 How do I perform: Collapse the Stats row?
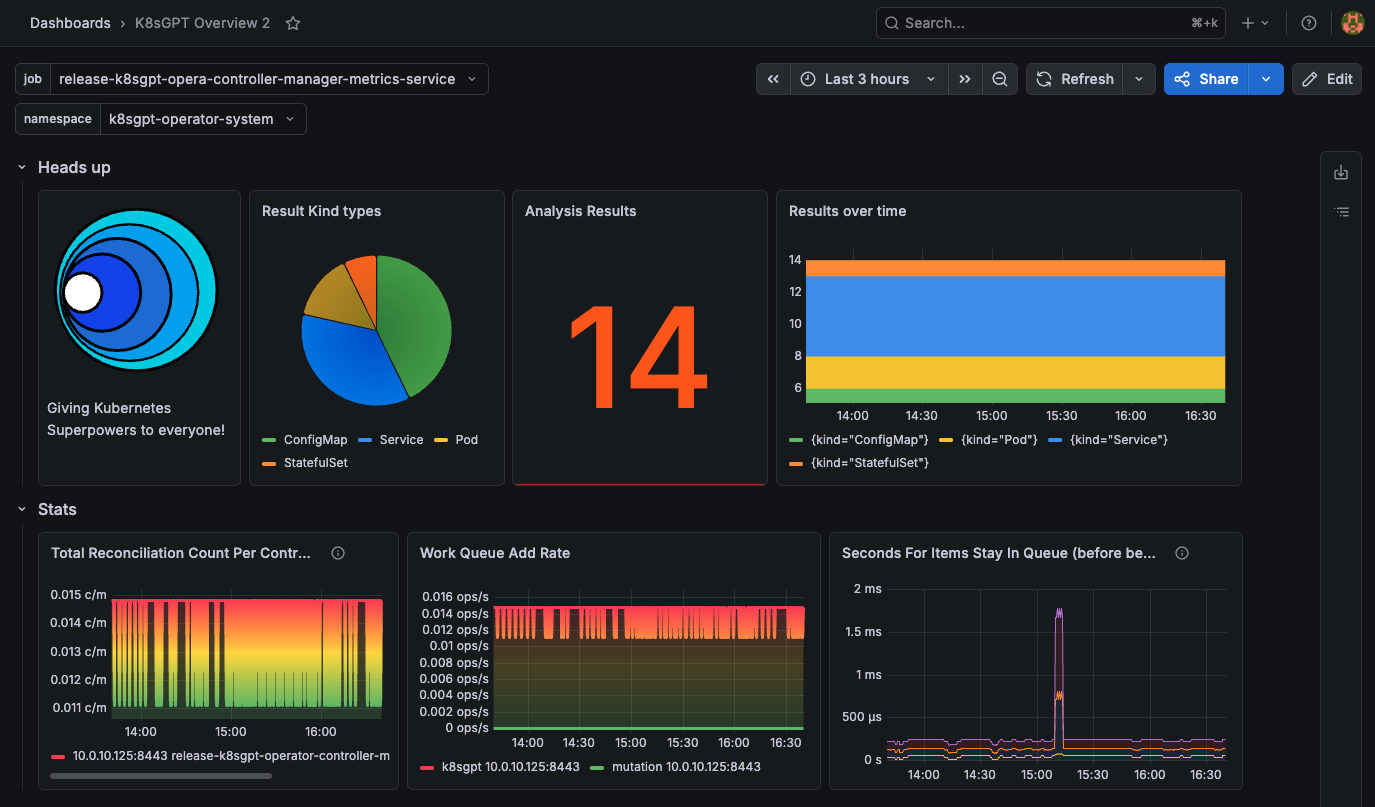(22, 509)
